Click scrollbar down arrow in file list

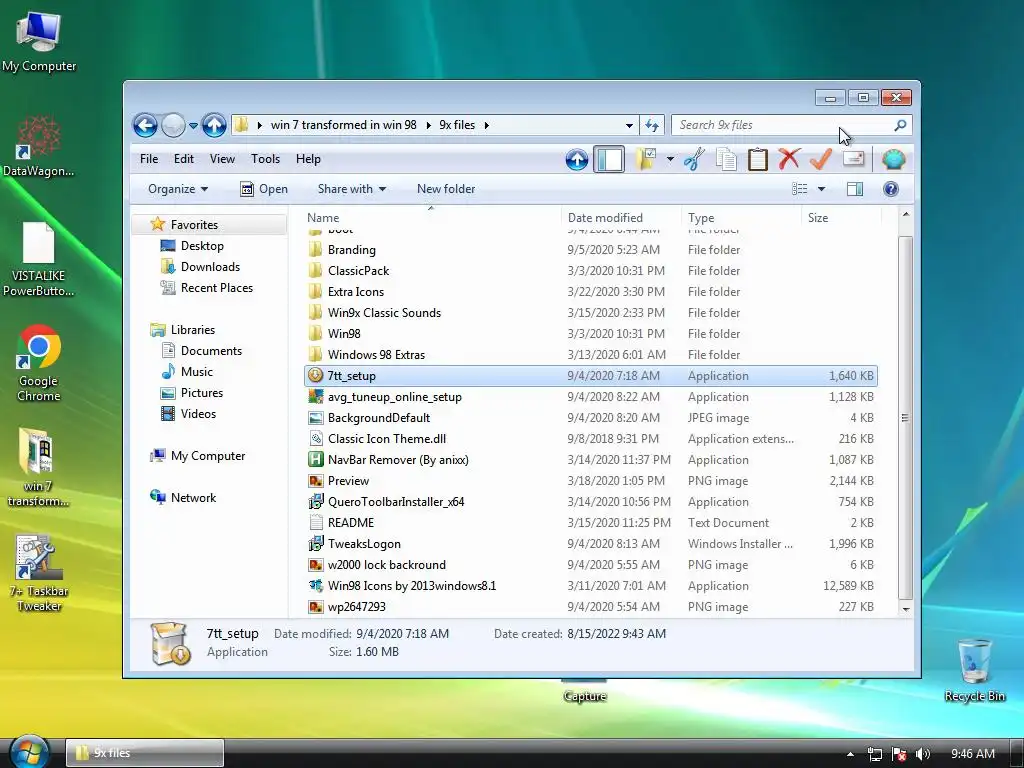click(x=905, y=608)
